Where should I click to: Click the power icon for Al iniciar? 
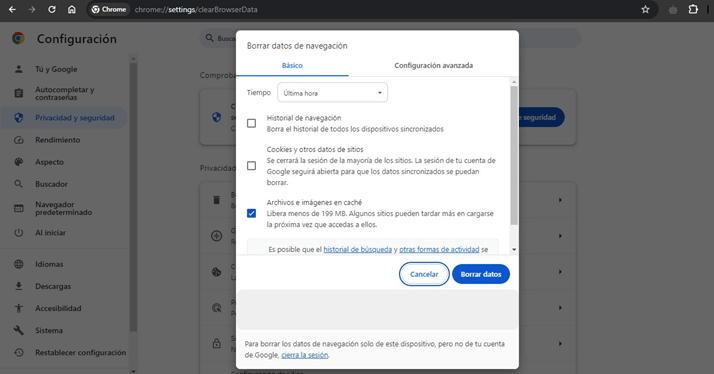[x=19, y=232]
